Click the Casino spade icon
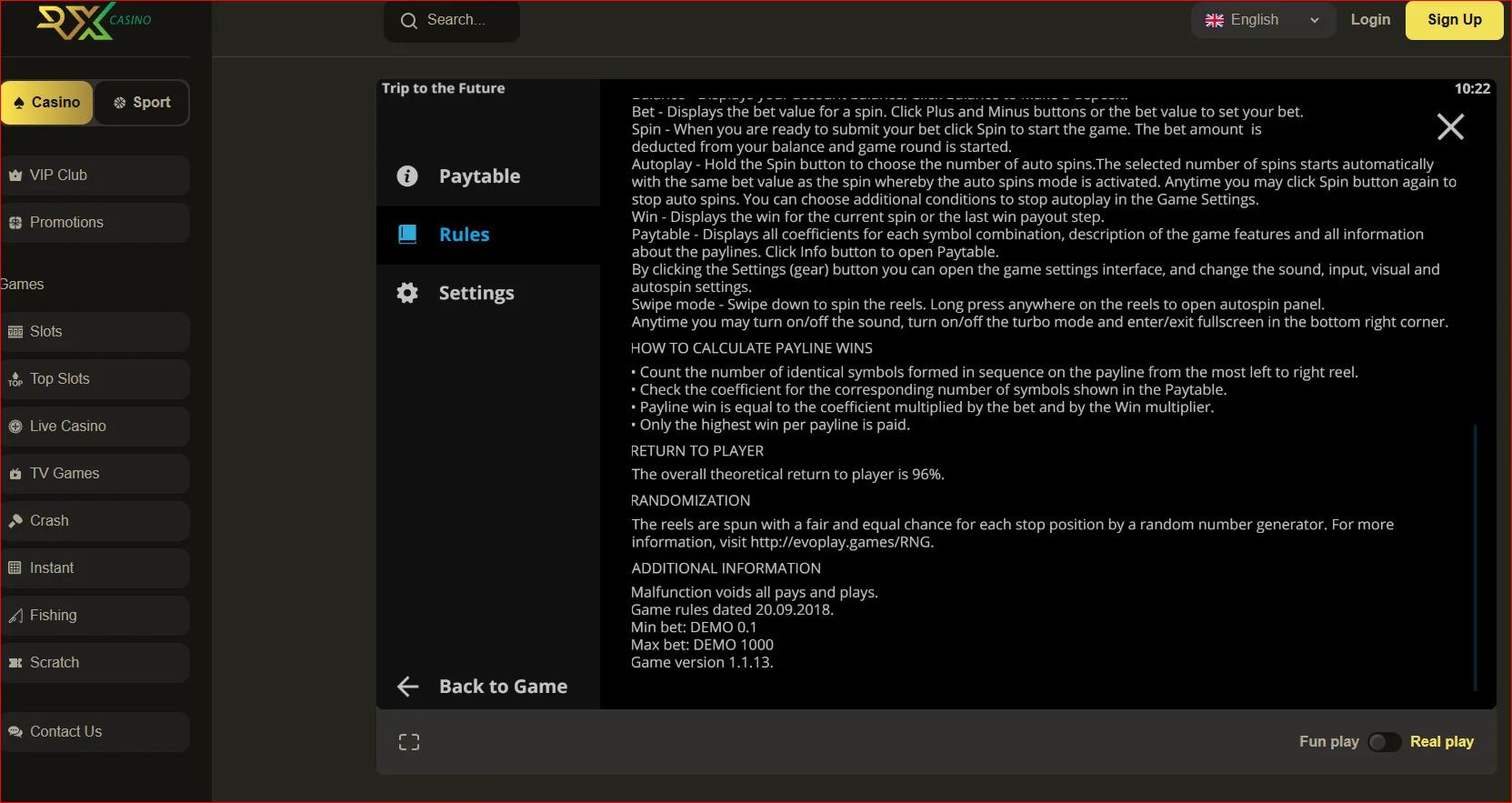The width and height of the screenshot is (1512, 803). 19,103
